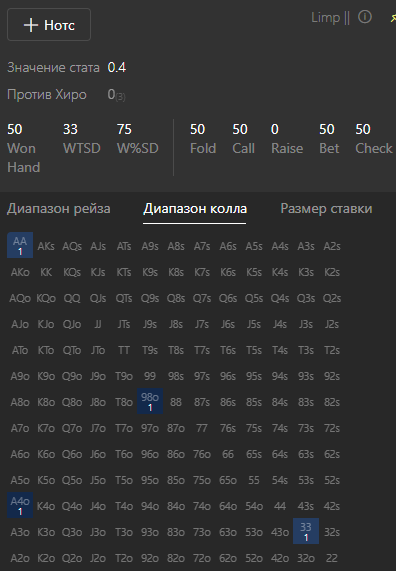The height and width of the screenshot is (571, 396).
Task: Select the highlighted AA hand cell
Action: point(20,245)
